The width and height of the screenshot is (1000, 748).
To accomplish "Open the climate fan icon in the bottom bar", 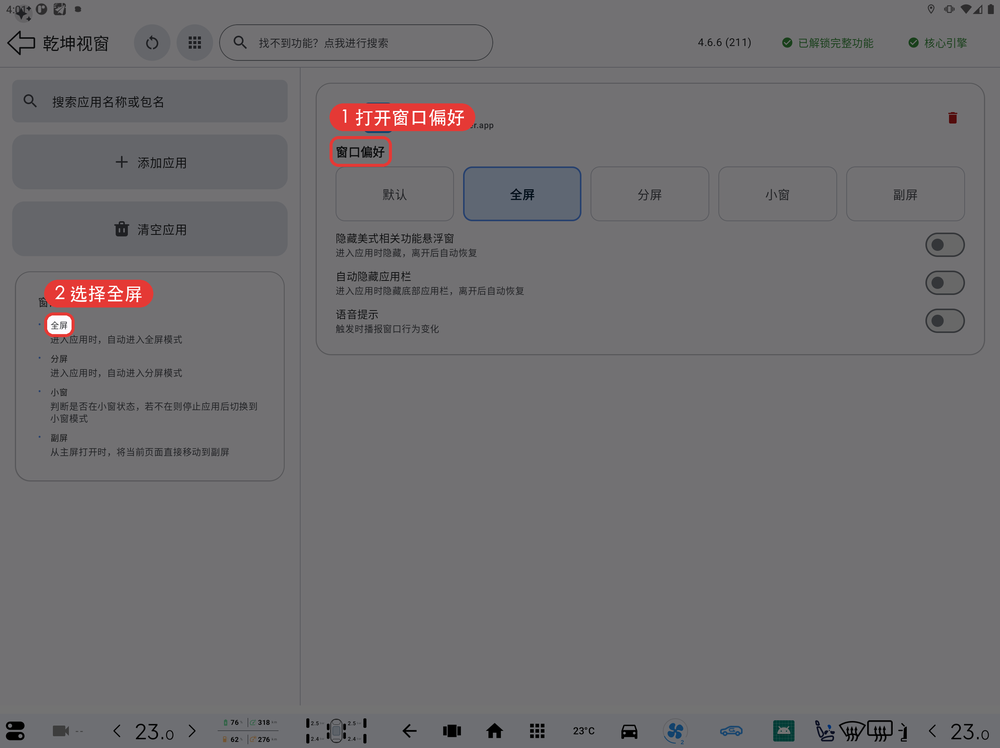I will pyautogui.click(x=675, y=731).
